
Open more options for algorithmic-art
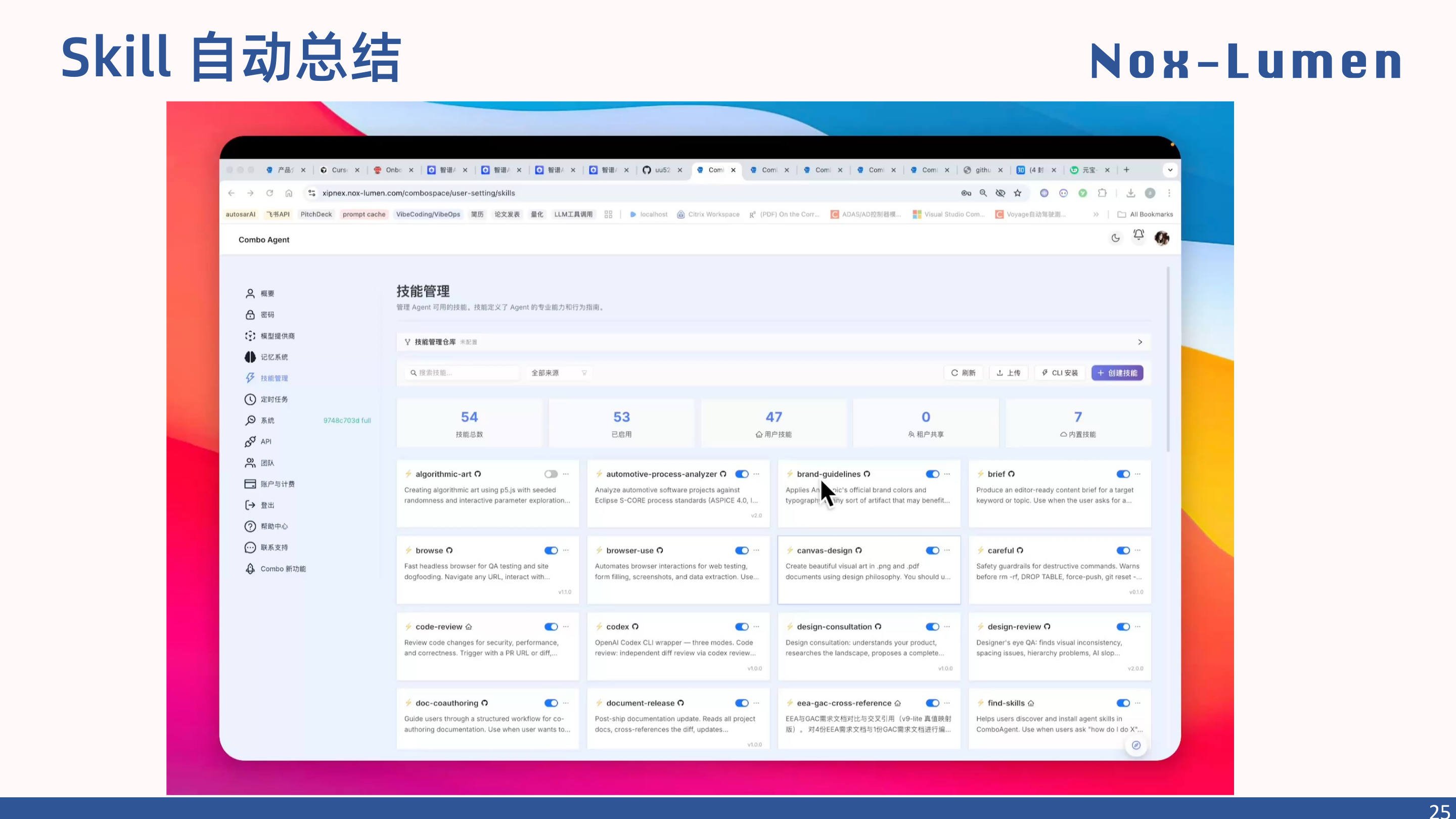tap(566, 474)
